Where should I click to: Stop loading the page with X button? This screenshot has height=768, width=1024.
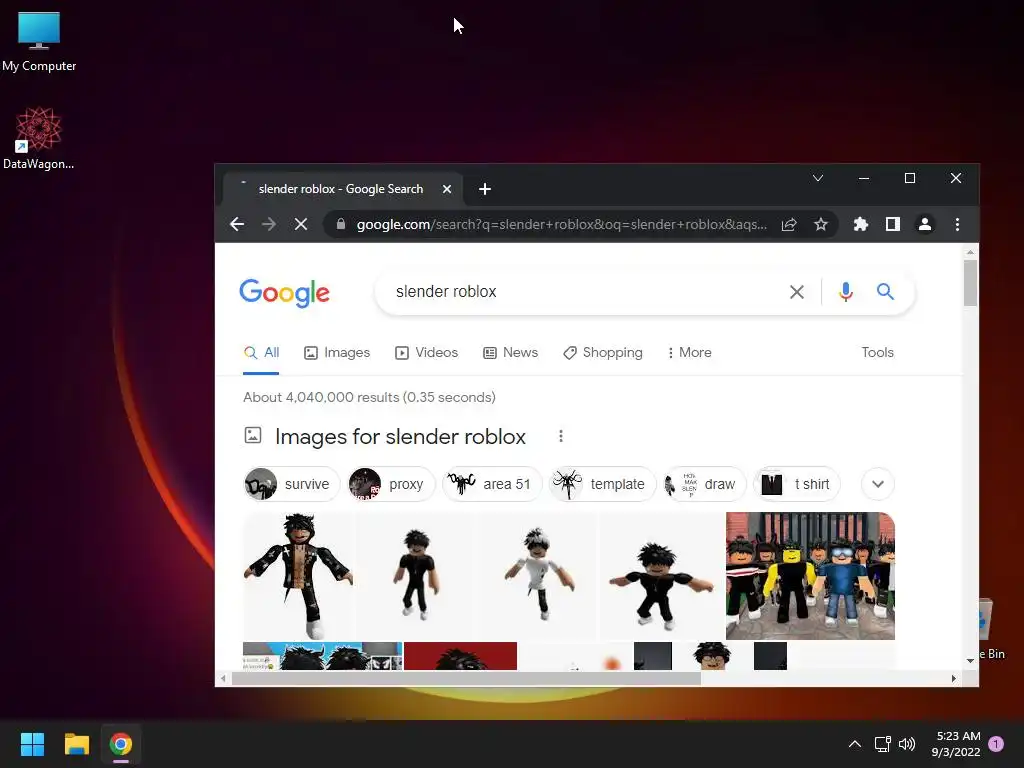pyautogui.click(x=300, y=225)
